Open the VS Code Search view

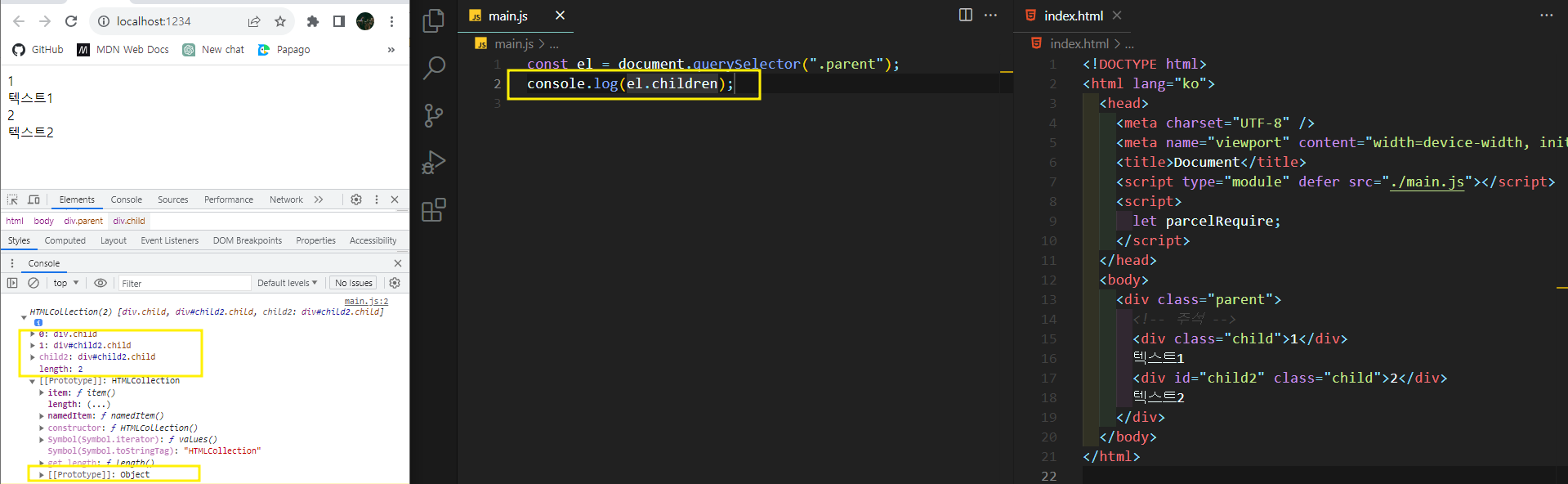click(434, 68)
